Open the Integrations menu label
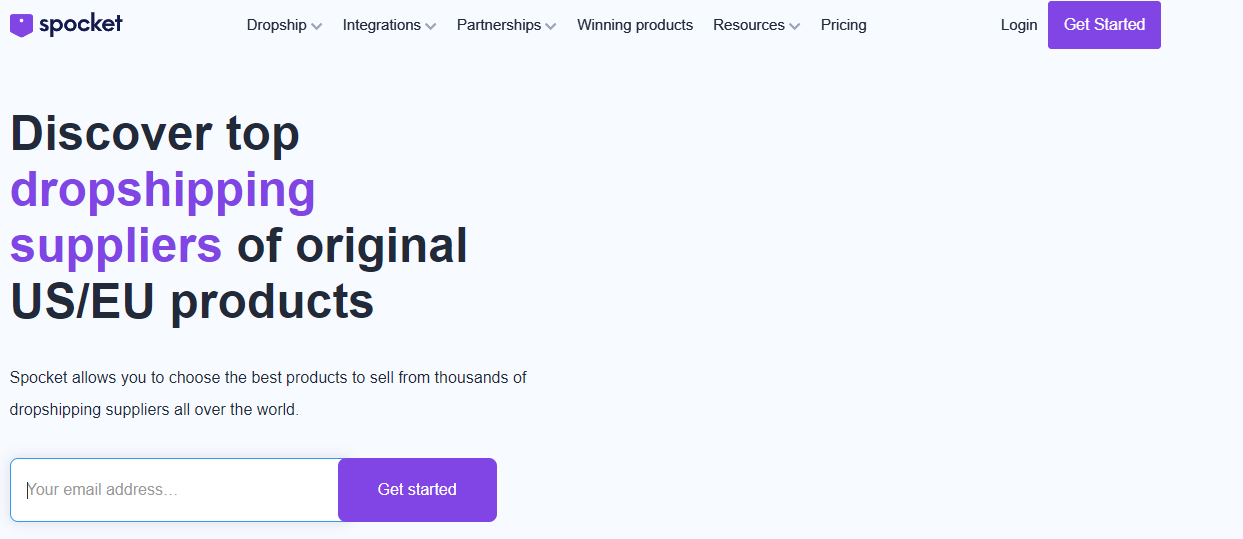The height and width of the screenshot is (539, 1243). pyautogui.click(x=382, y=25)
